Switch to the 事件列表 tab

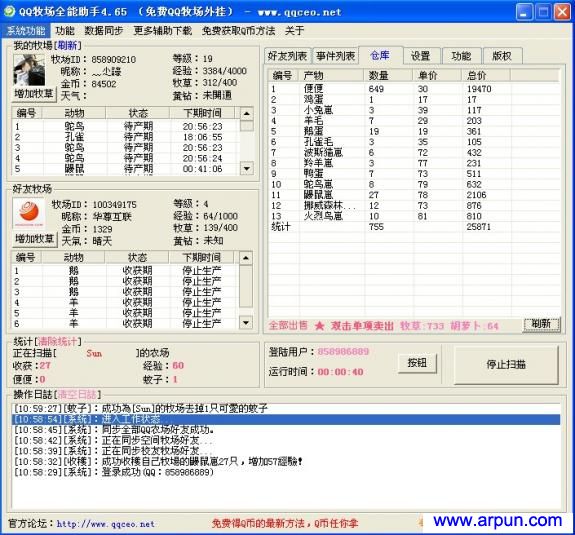point(336,56)
